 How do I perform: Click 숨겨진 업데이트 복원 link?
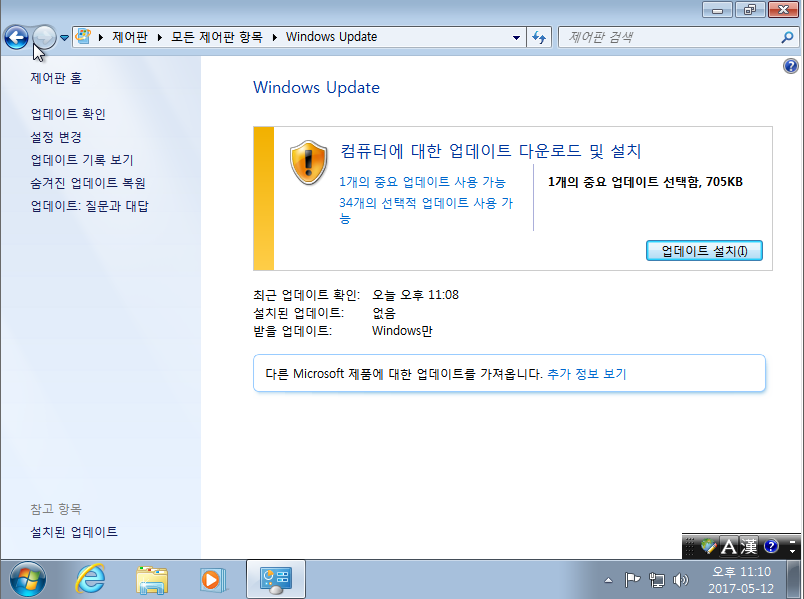point(88,183)
